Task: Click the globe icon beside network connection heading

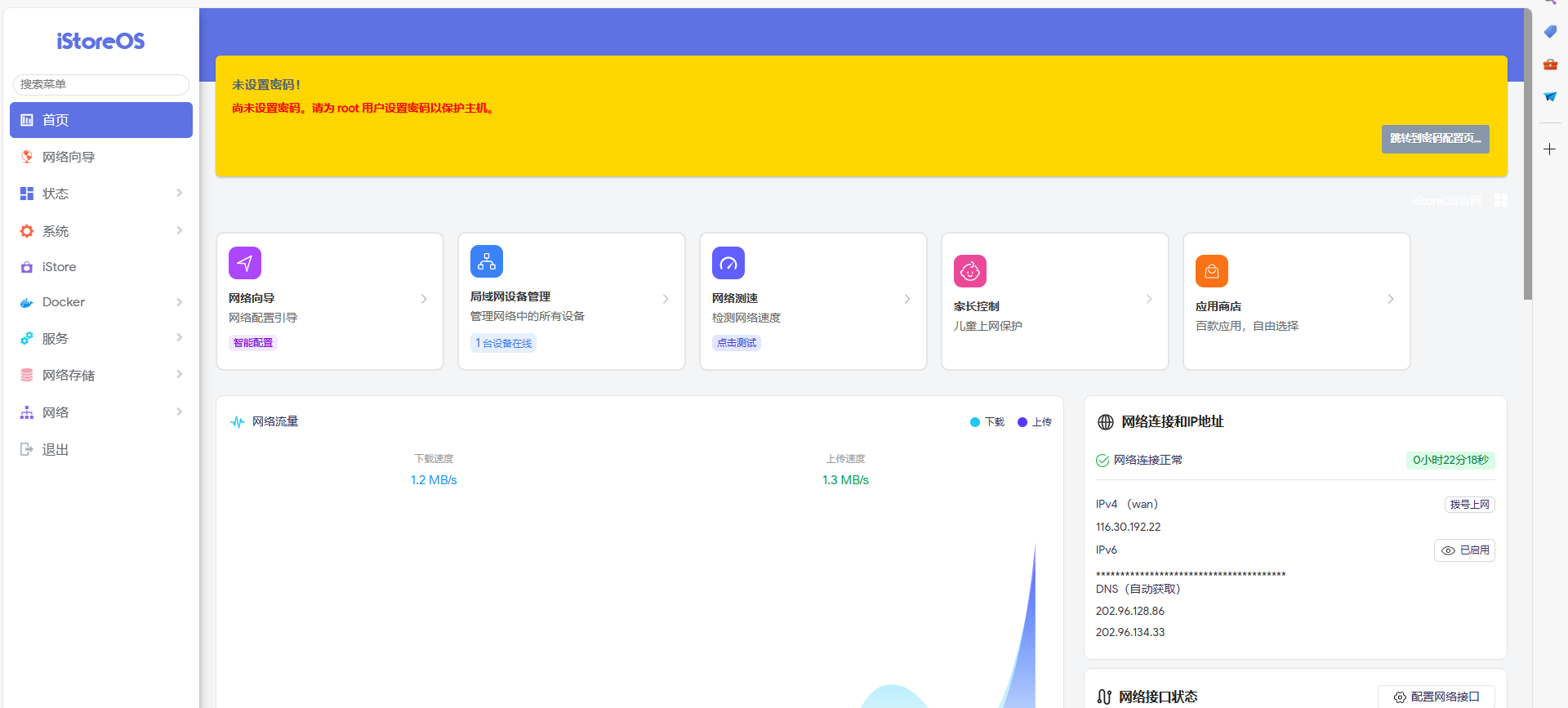Action: pos(1105,422)
